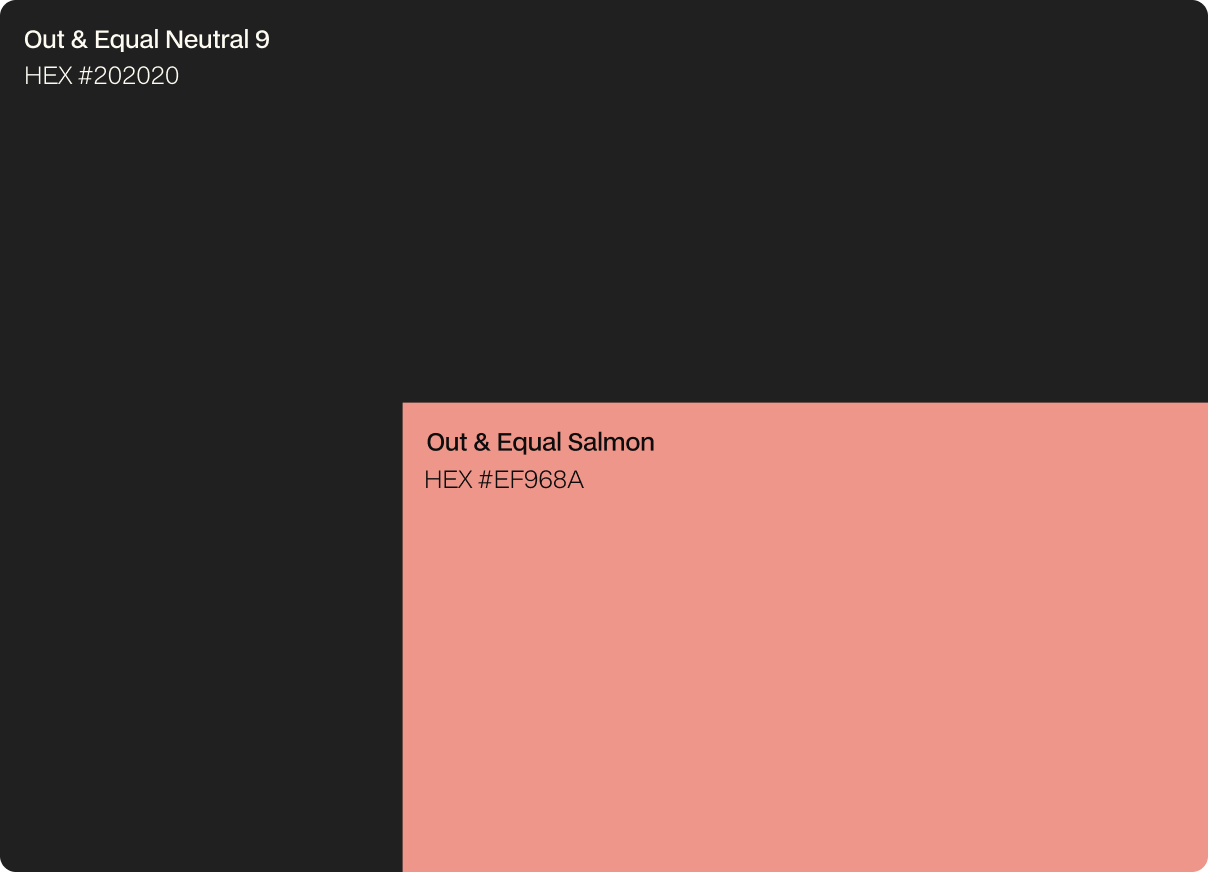
Task: Click "Equal" in the Salmon title
Action: click(529, 442)
